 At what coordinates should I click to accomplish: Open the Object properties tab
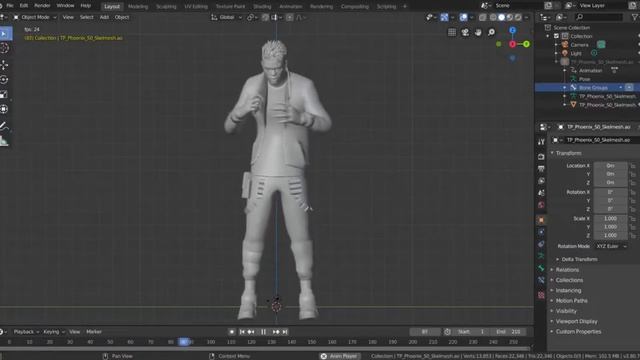541,220
